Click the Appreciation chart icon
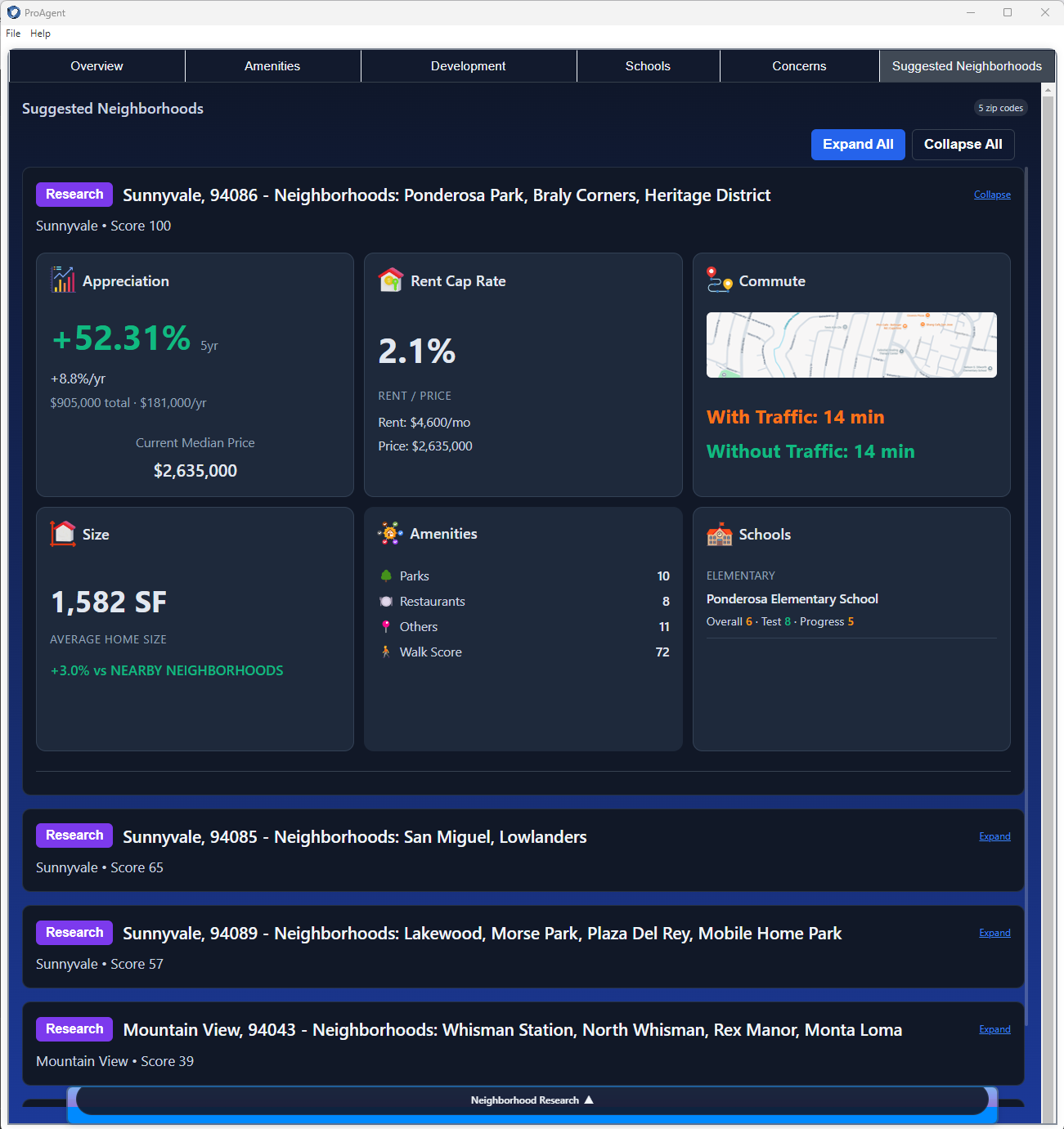 click(x=61, y=280)
